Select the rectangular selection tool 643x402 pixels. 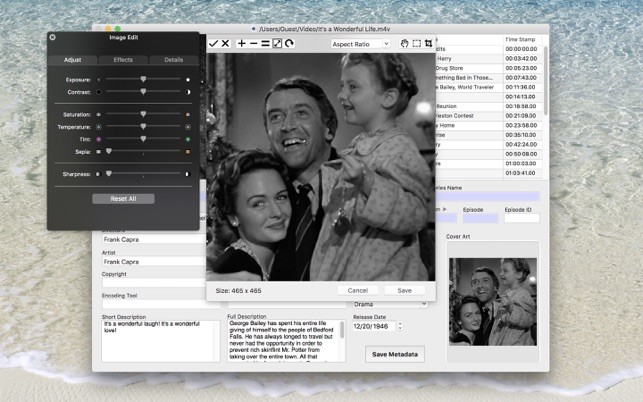(x=417, y=44)
